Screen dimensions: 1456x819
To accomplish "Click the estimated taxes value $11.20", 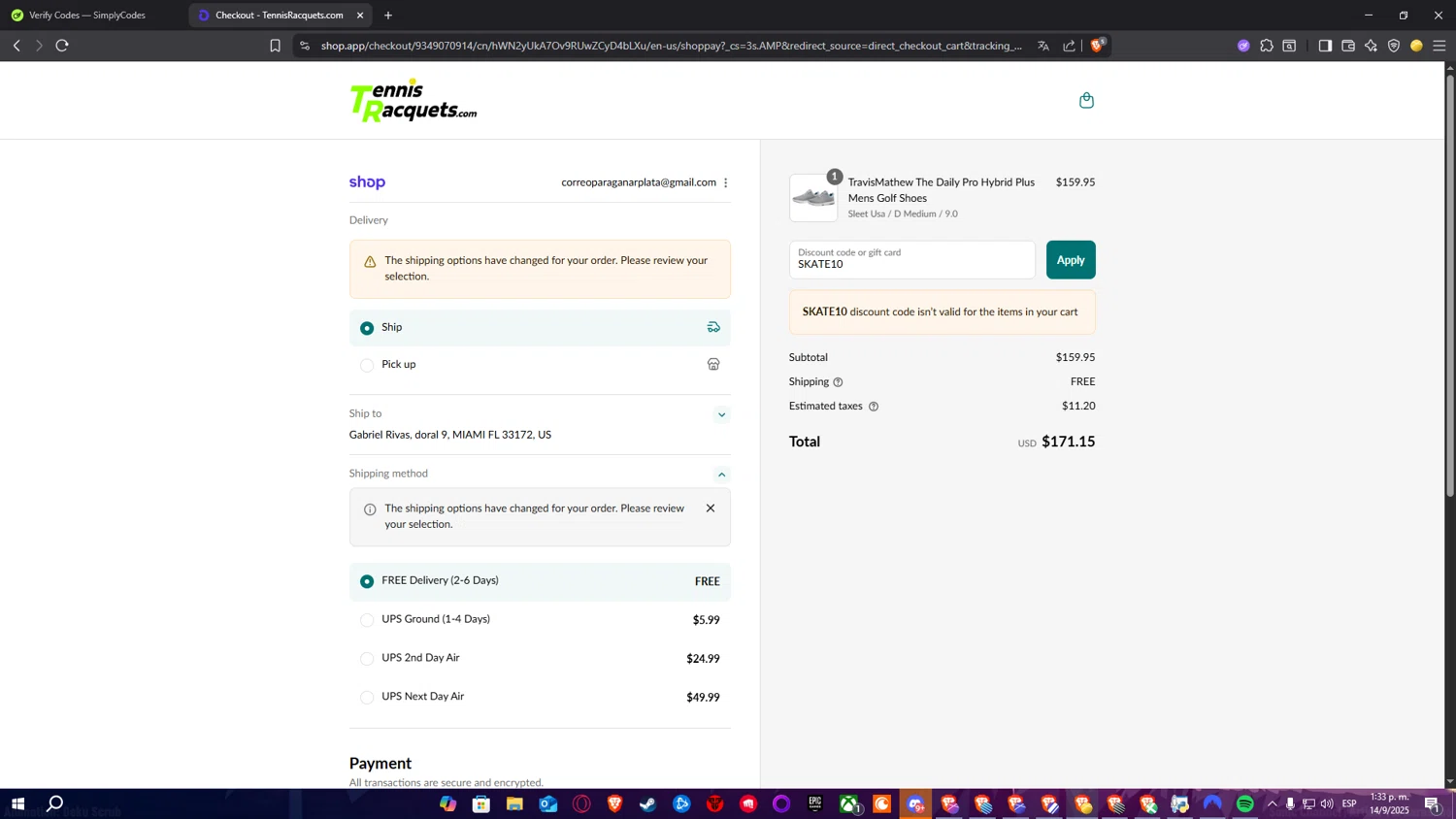I will coord(1078,407).
